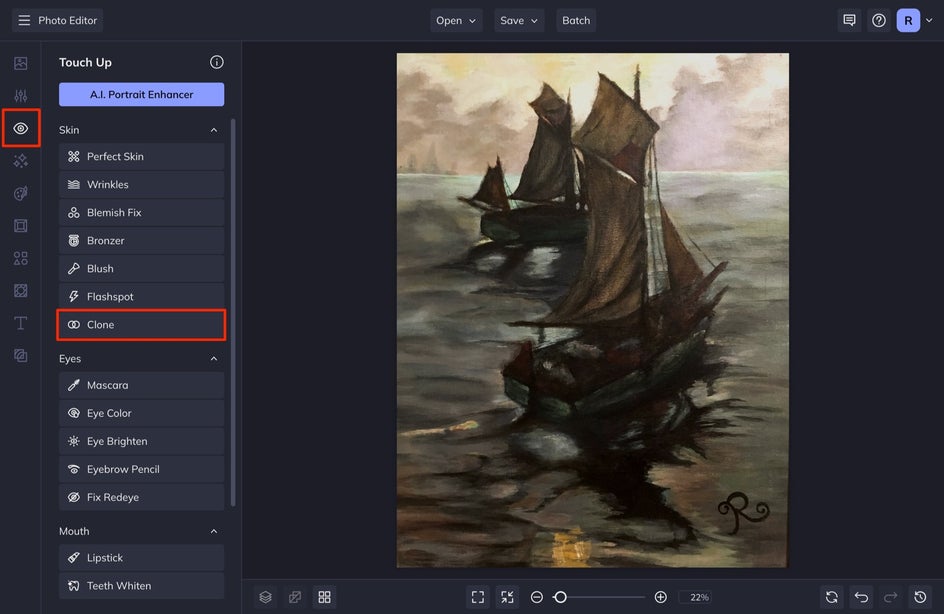Screen dimensions: 944x614
Task: Open the Save dropdown menu
Action: pyautogui.click(x=519, y=20)
